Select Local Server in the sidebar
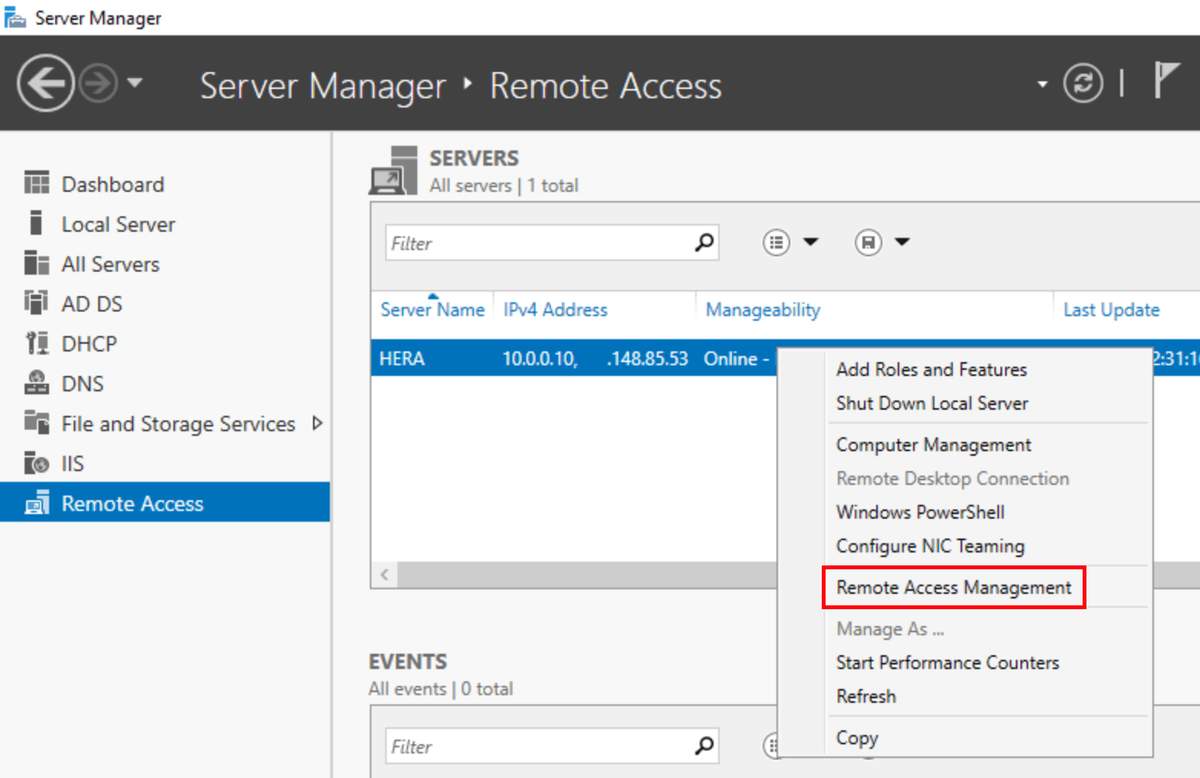 click(x=116, y=223)
